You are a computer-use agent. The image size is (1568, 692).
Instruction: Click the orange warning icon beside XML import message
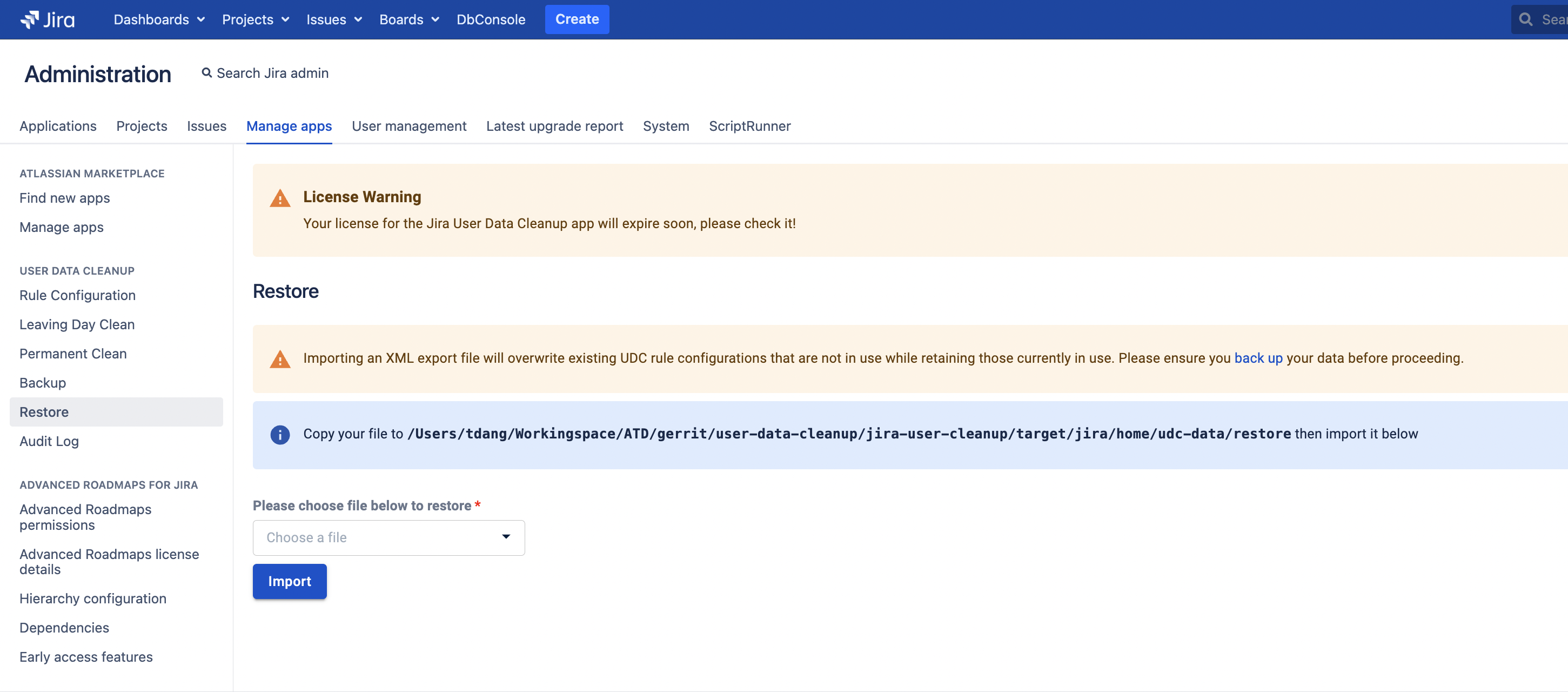pos(280,359)
